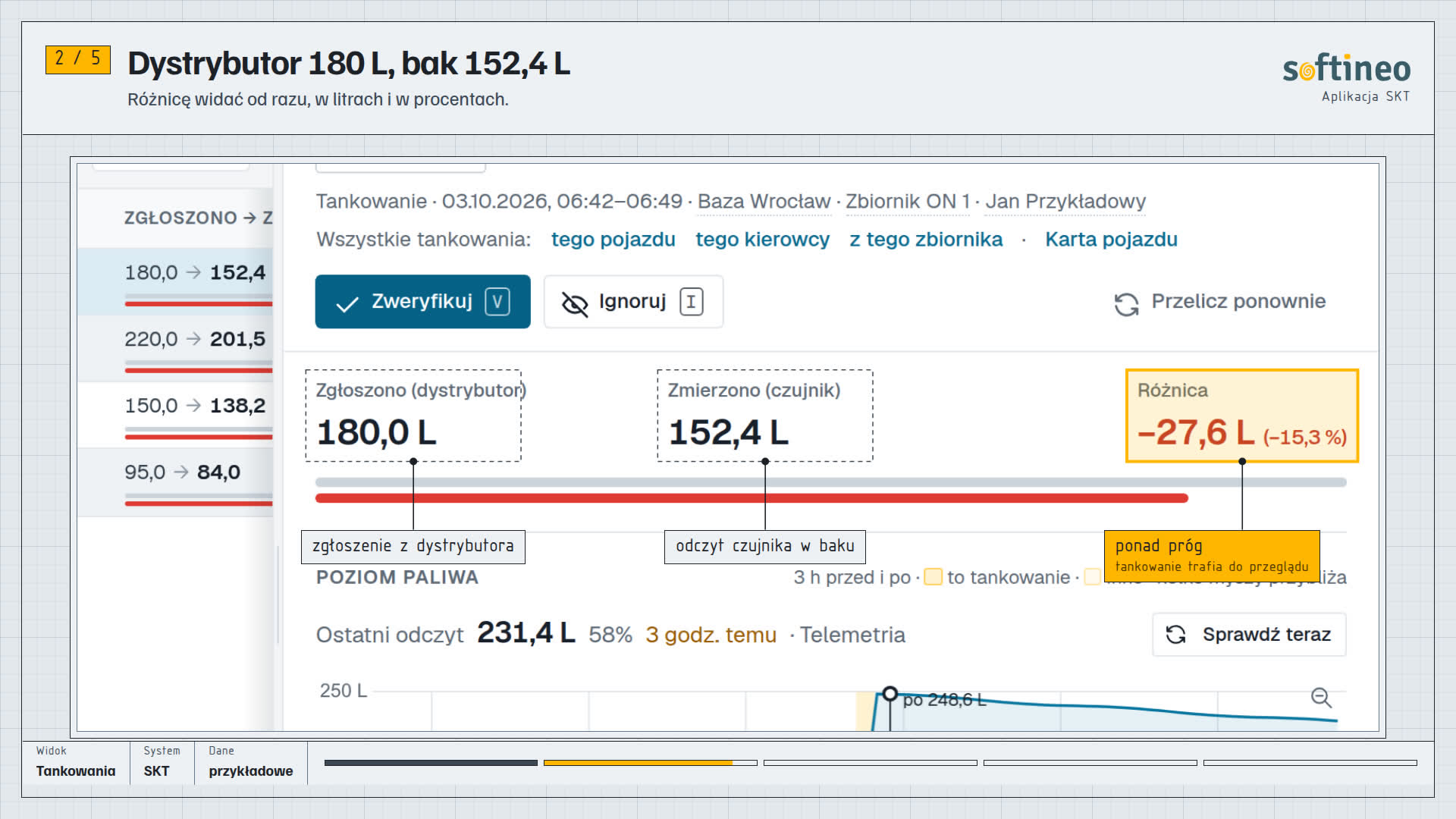Click the POZIOM PALIWA section heading

(x=397, y=577)
